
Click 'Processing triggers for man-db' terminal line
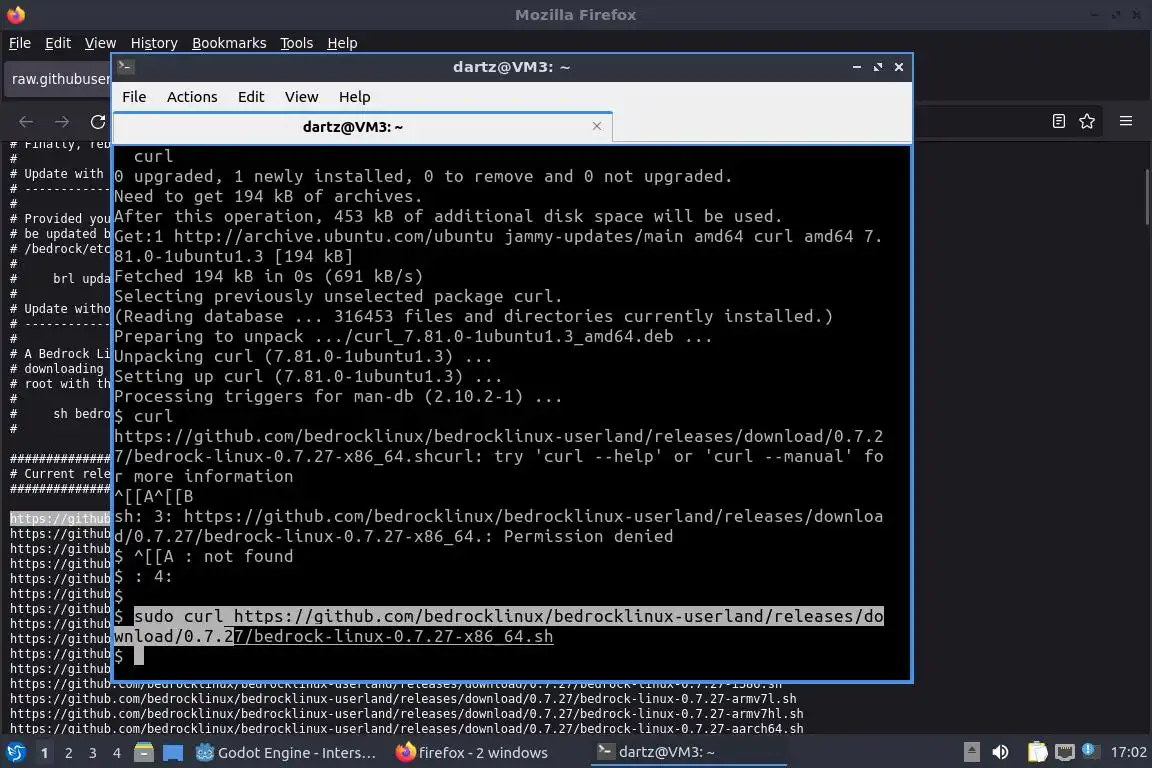tap(338, 396)
